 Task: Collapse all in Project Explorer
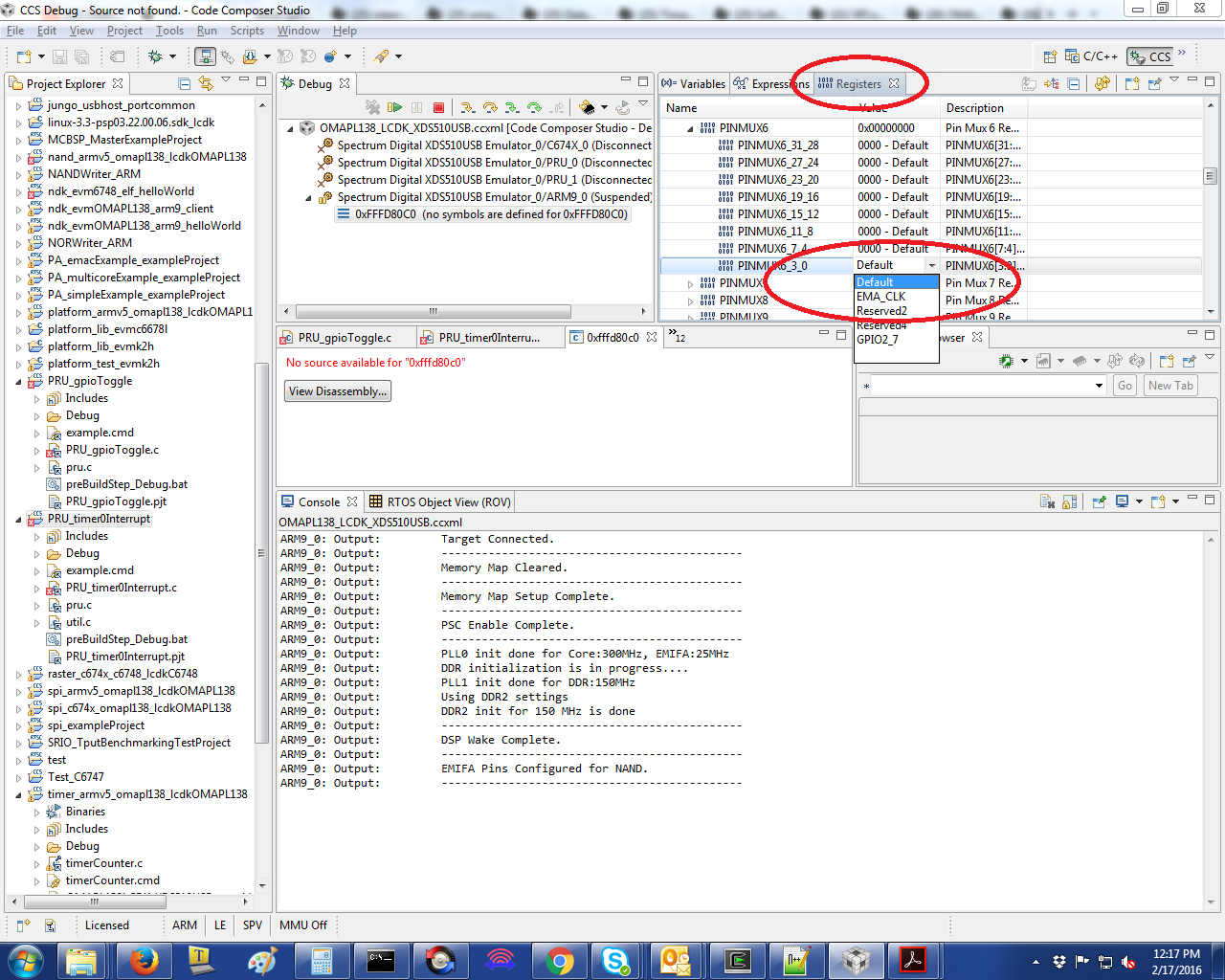pyautogui.click(x=185, y=83)
